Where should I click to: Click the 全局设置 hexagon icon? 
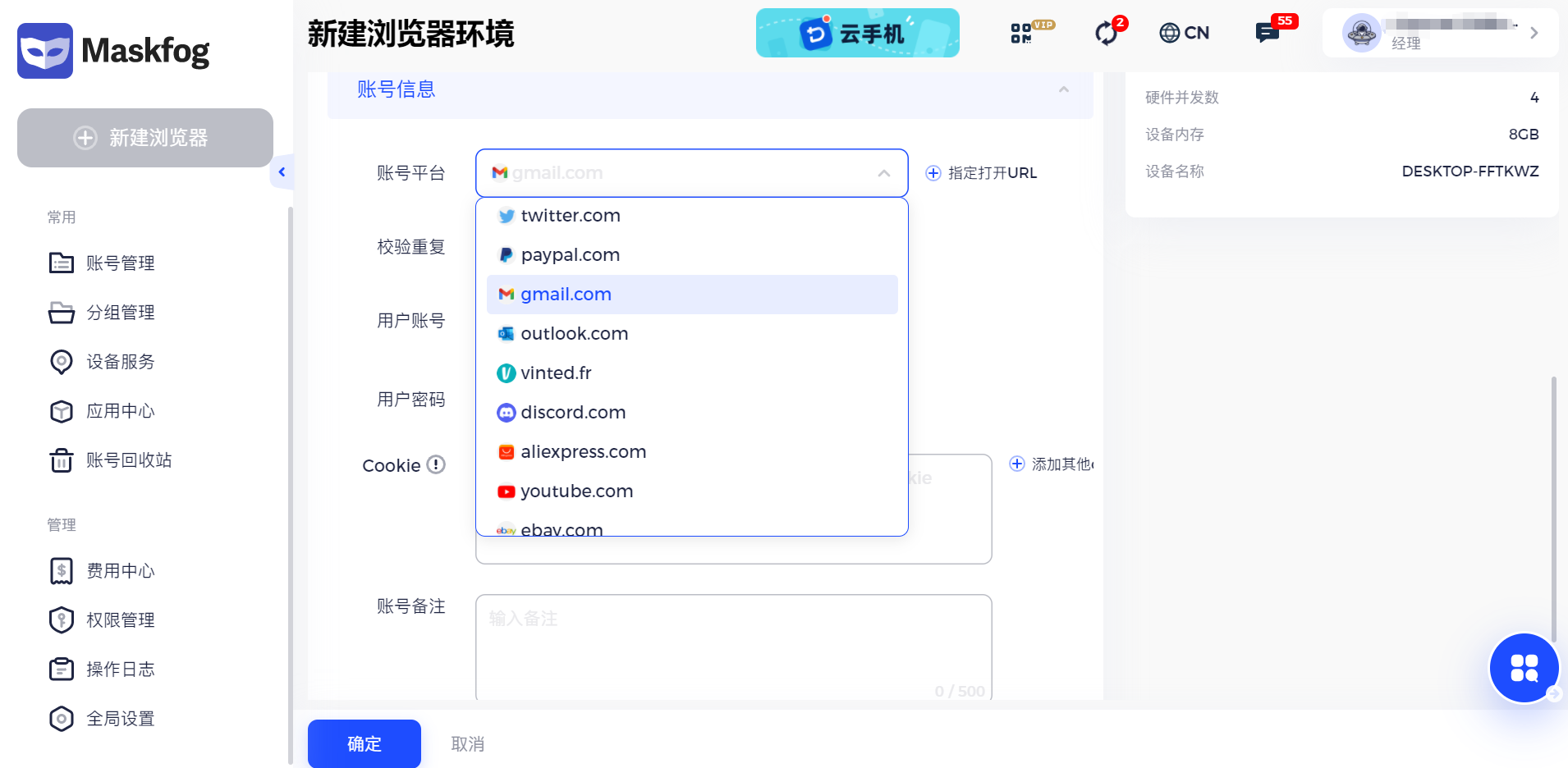point(62,719)
